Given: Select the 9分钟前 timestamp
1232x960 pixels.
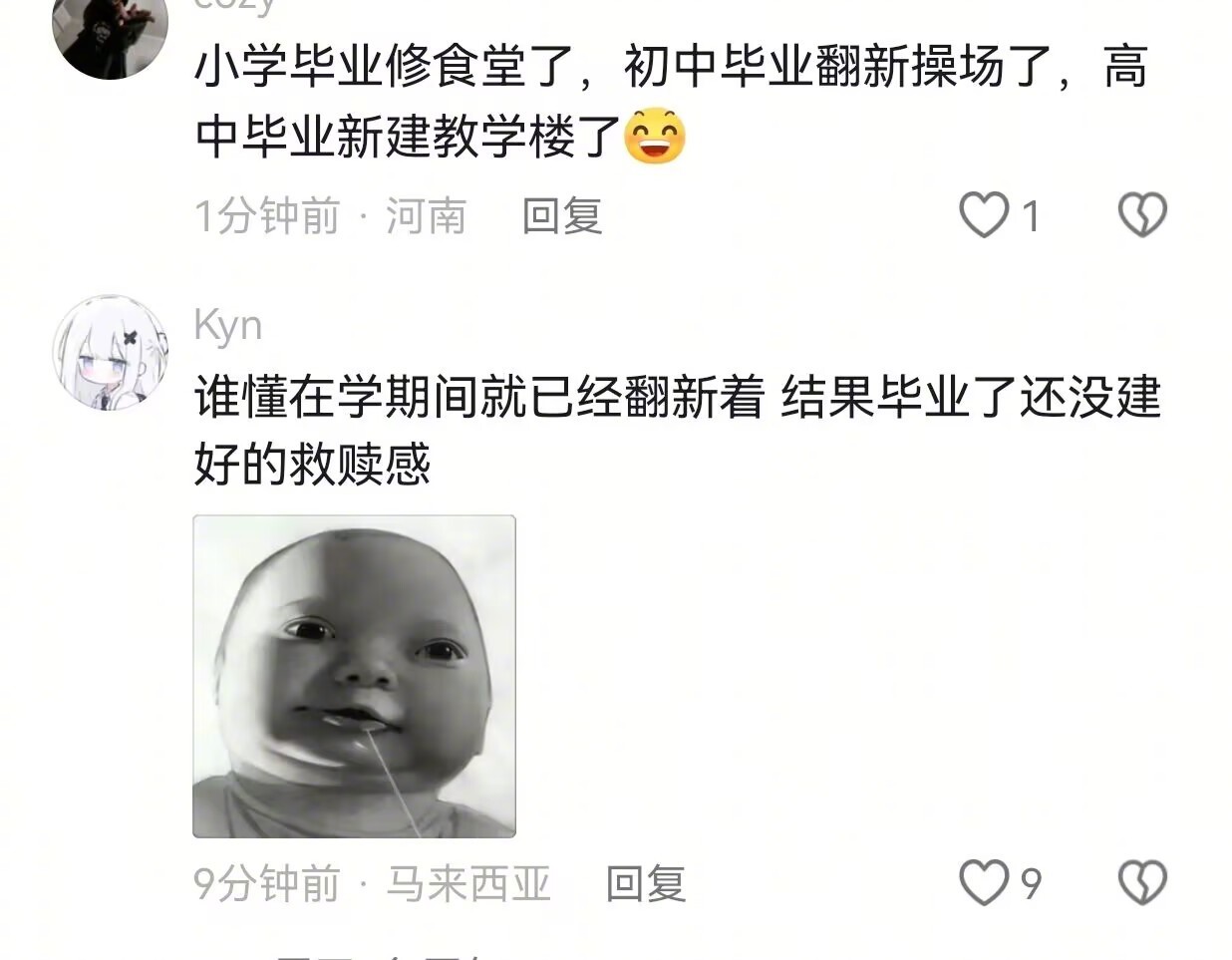Looking at the screenshot, I should tap(267, 883).
